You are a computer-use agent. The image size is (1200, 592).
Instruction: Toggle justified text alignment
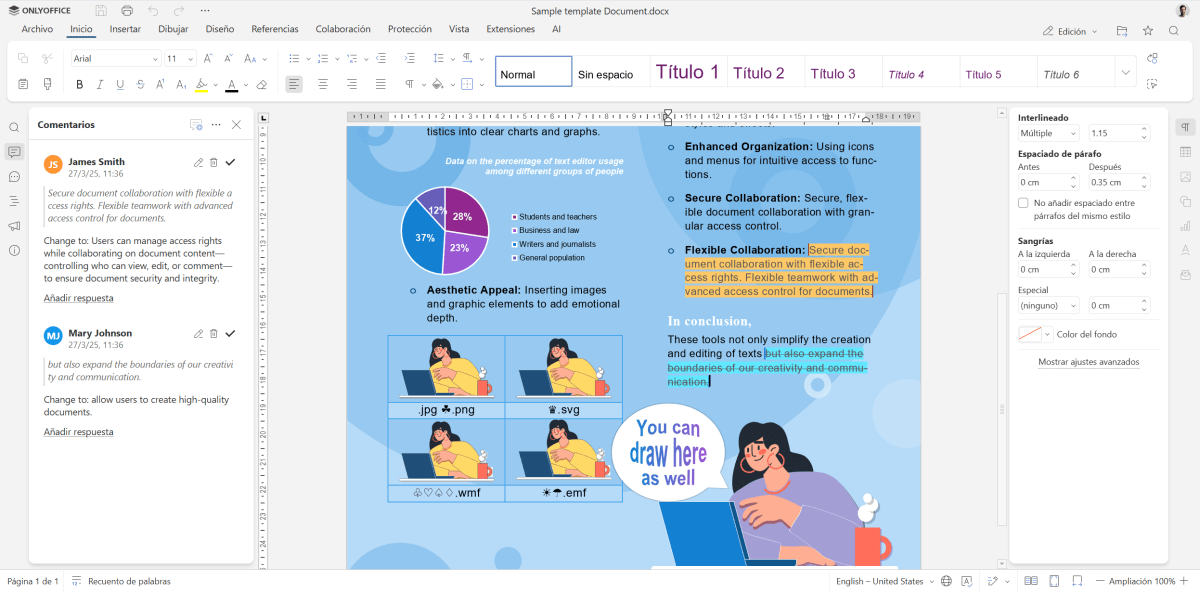click(381, 84)
